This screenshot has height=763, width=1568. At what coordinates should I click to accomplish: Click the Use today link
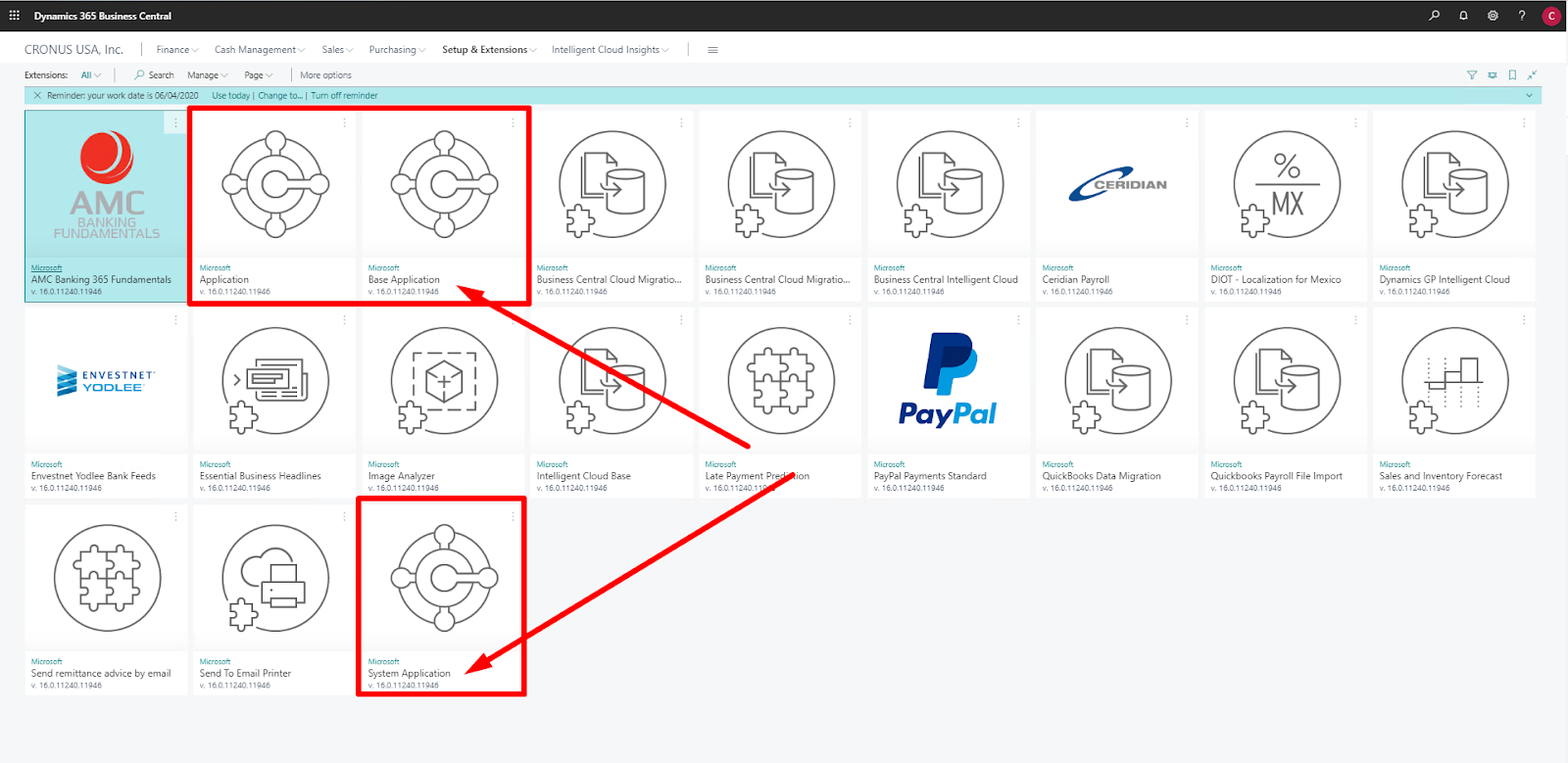pyautogui.click(x=230, y=96)
